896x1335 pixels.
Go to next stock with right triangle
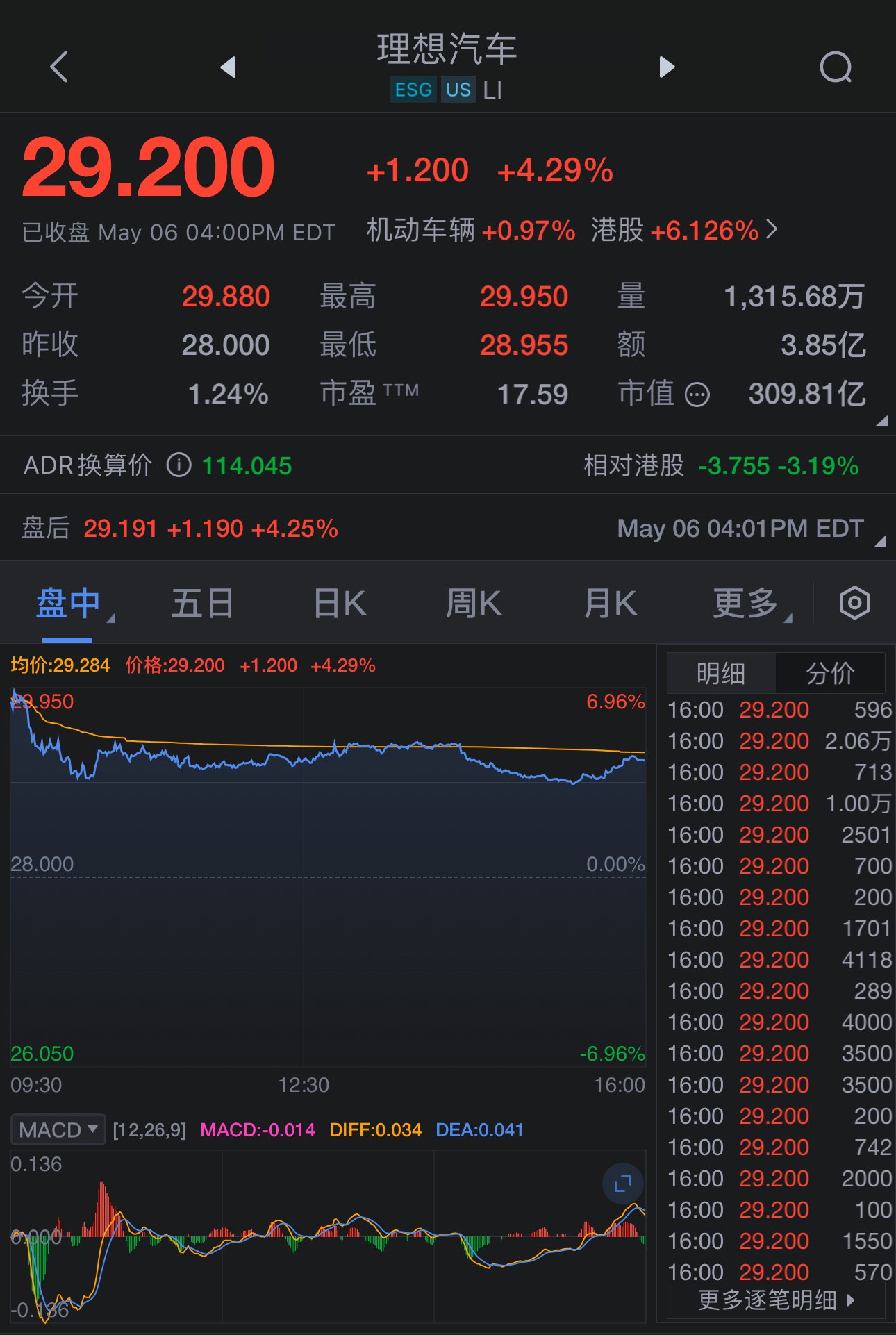(x=667, y=67)
